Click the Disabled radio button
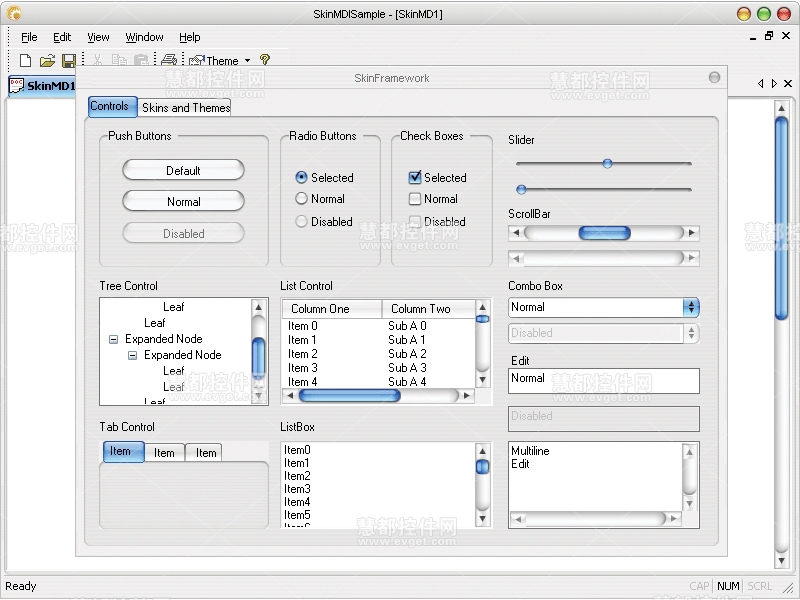 (302, 221)
